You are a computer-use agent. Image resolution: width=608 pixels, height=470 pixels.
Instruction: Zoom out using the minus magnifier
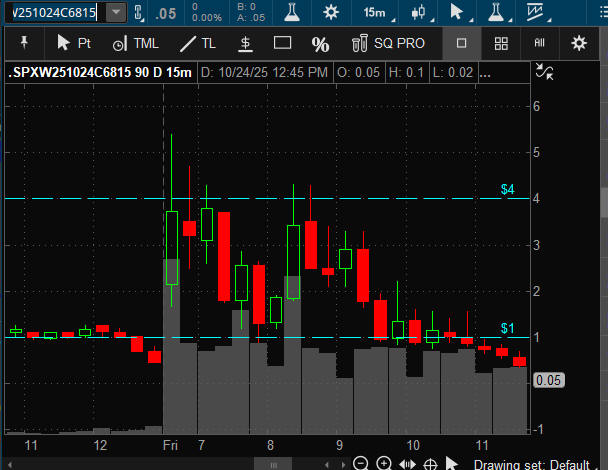[360, 463]
